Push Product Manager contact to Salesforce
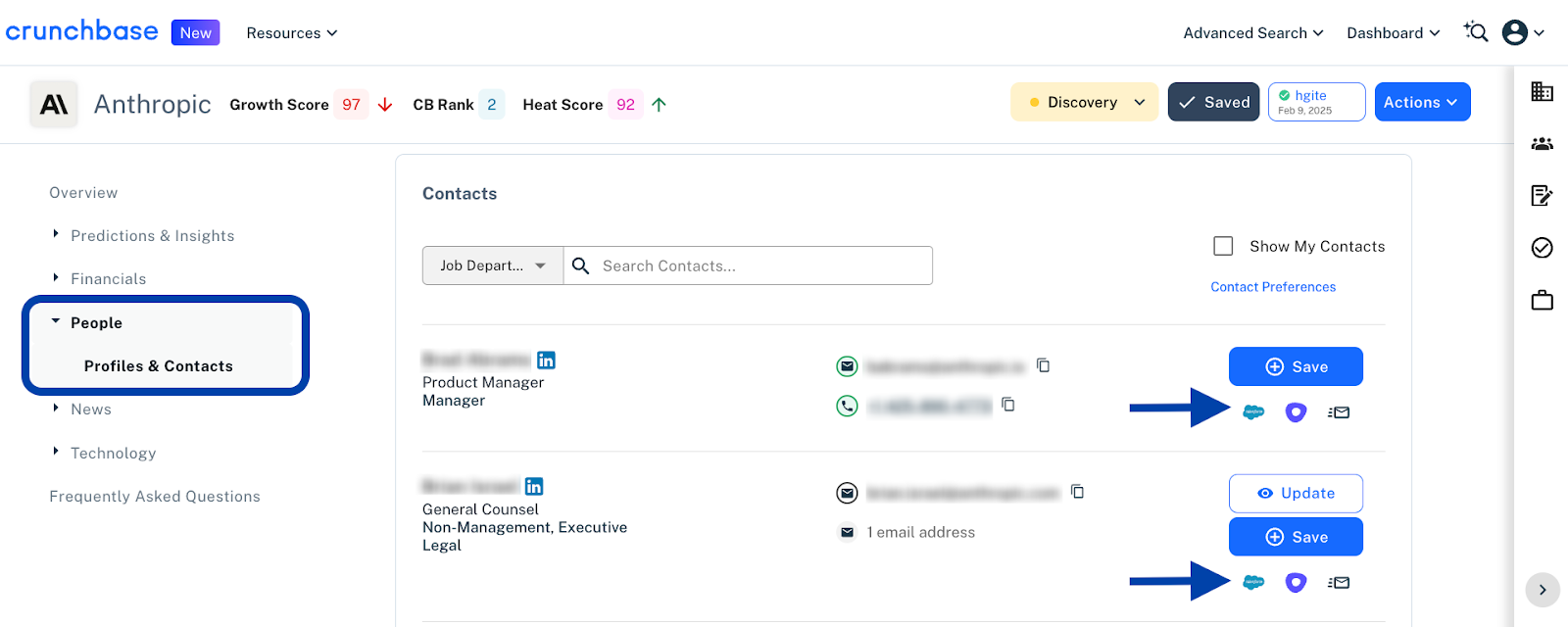 coord(1253,412)
